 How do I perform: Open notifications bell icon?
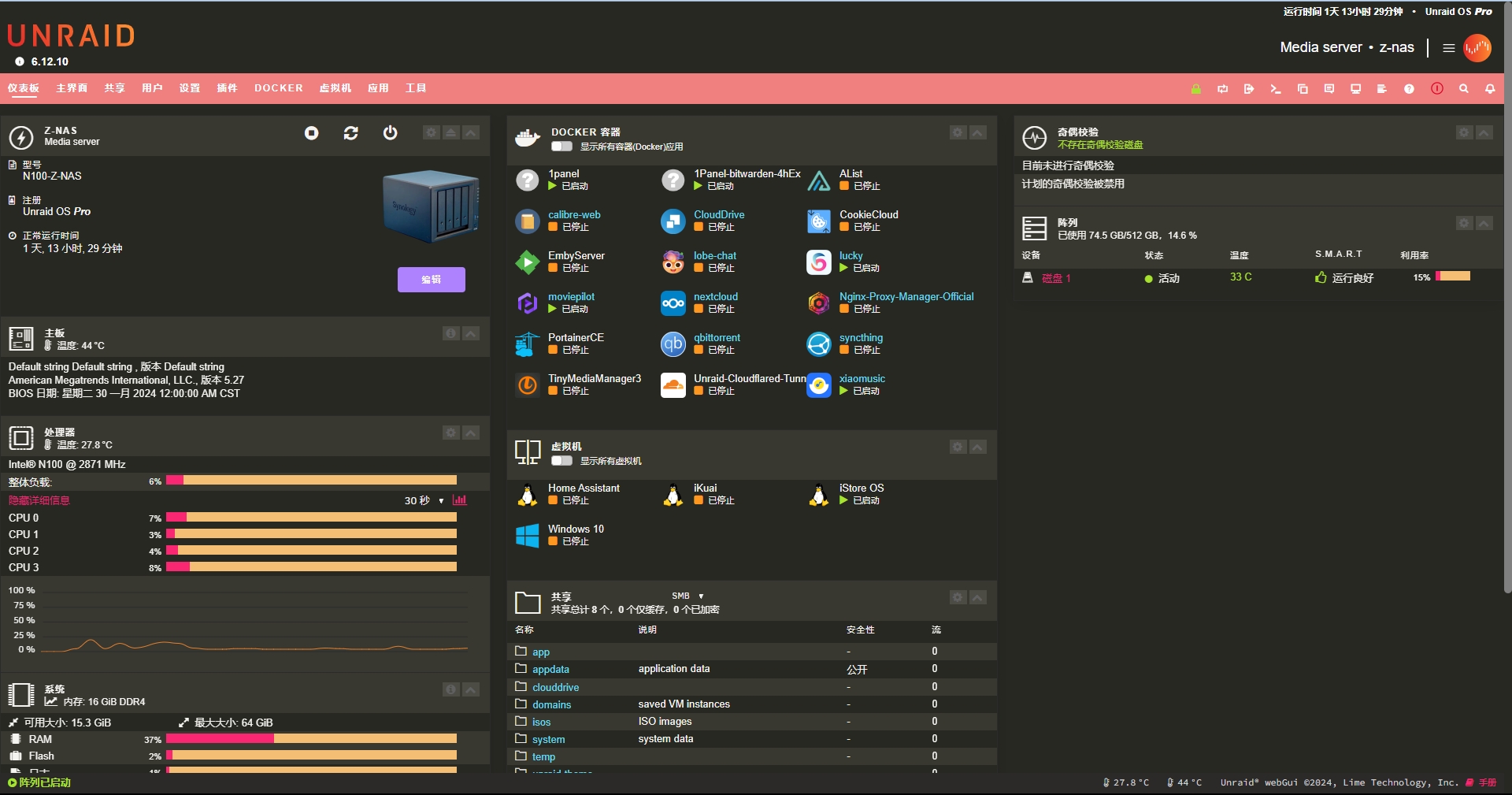coord(1490,89)
